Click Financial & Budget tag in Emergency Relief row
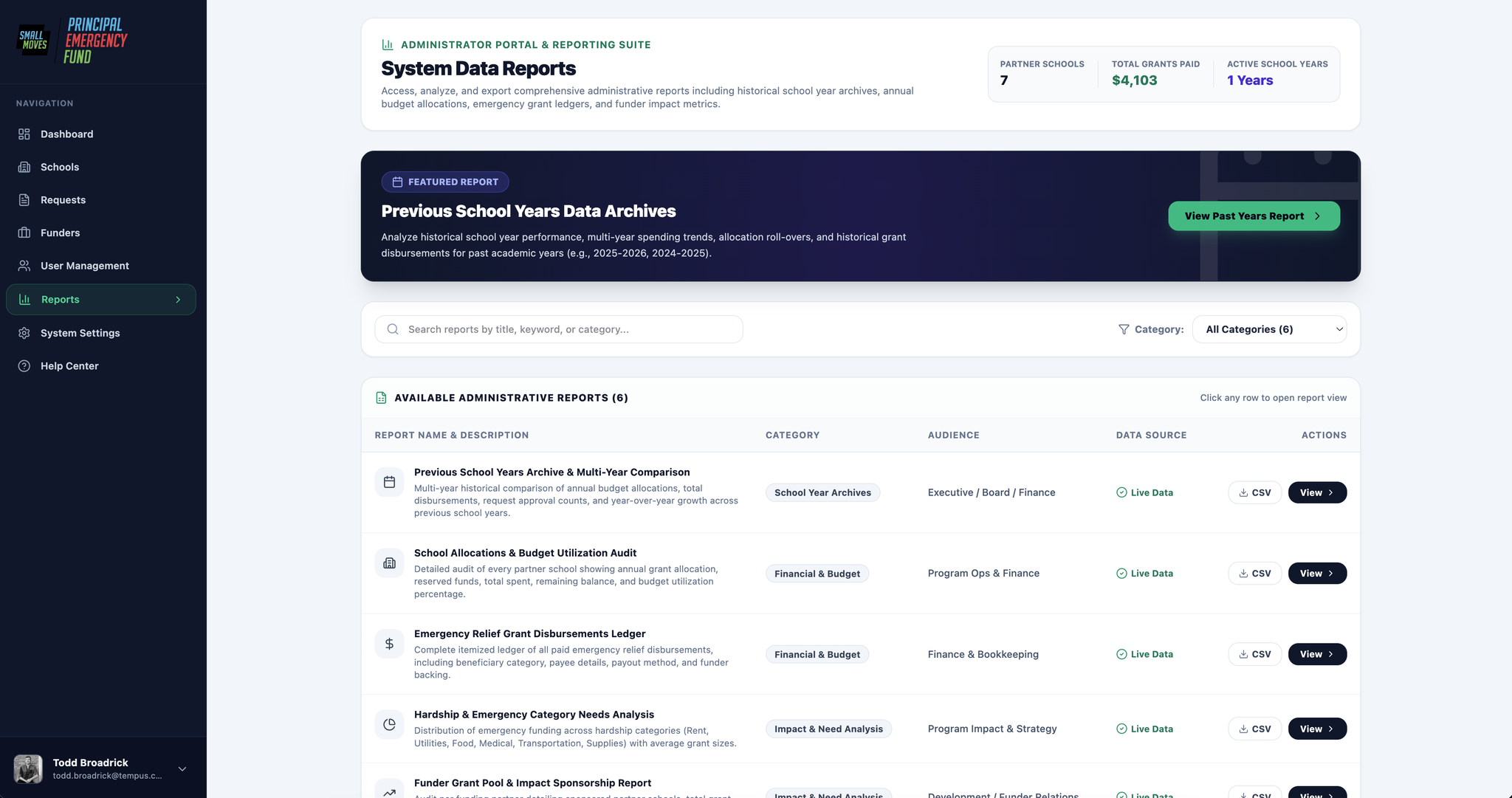Screen dimensions: 1512x798 pos(817,654)
